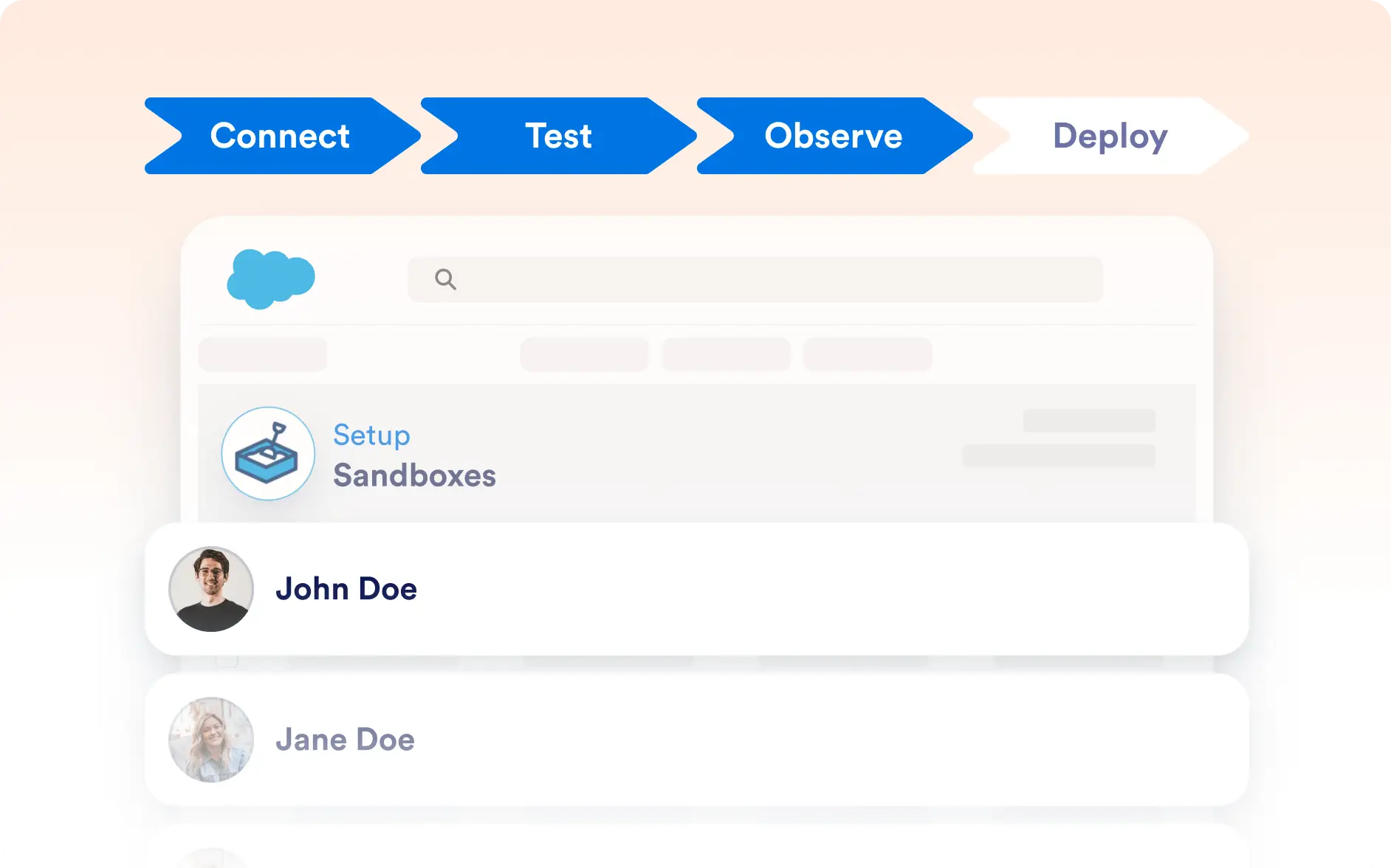Select the John Doe row

click(x=697, y=589)
